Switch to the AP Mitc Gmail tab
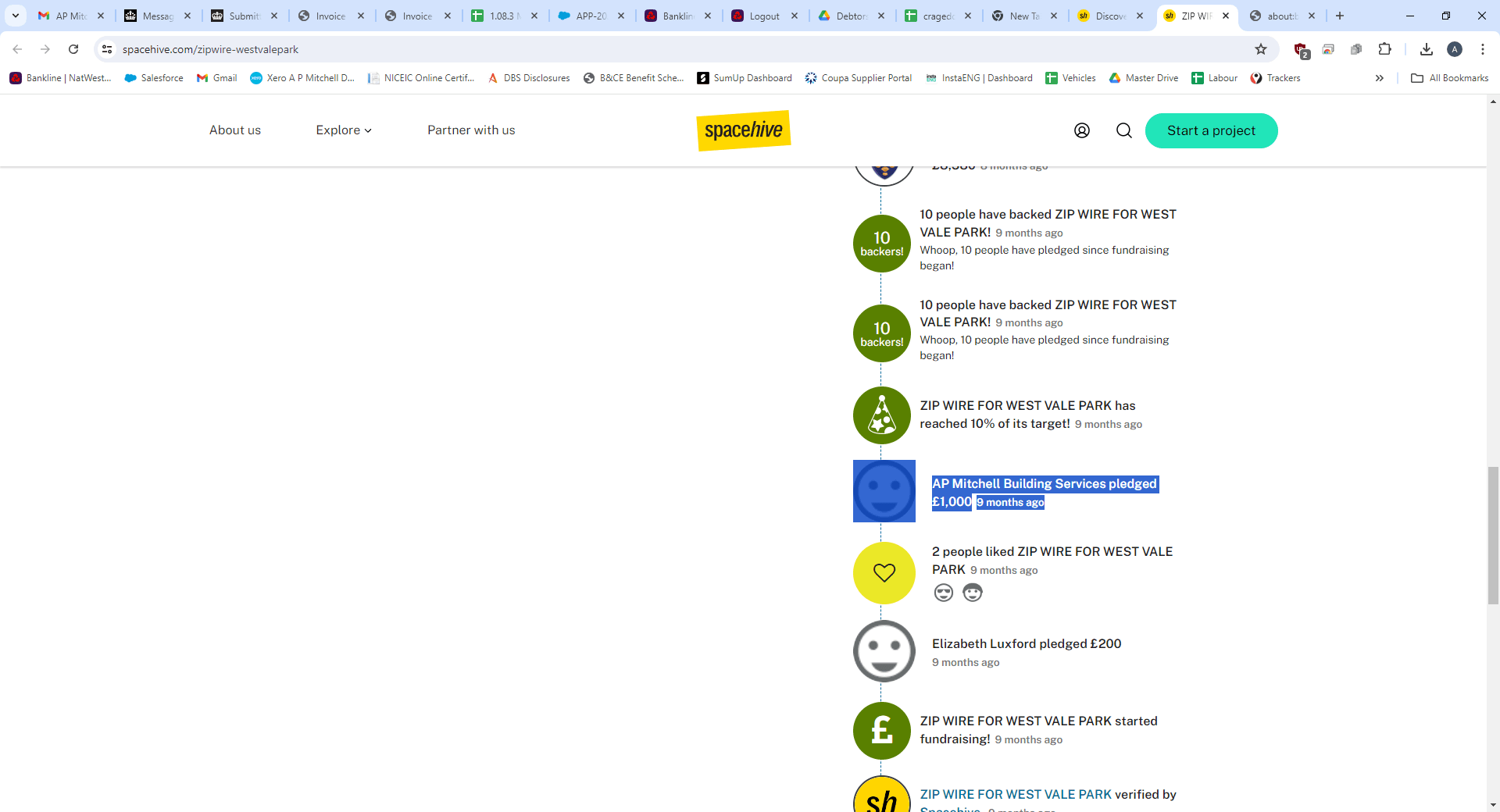 tap(71, 16)
